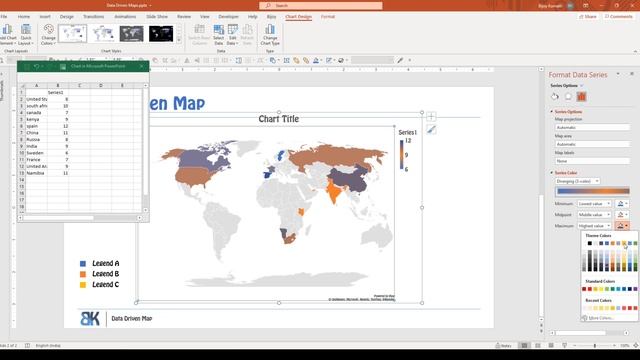Start Slide Show from status bar icon
Screen dimensions: 640x360
564,345
